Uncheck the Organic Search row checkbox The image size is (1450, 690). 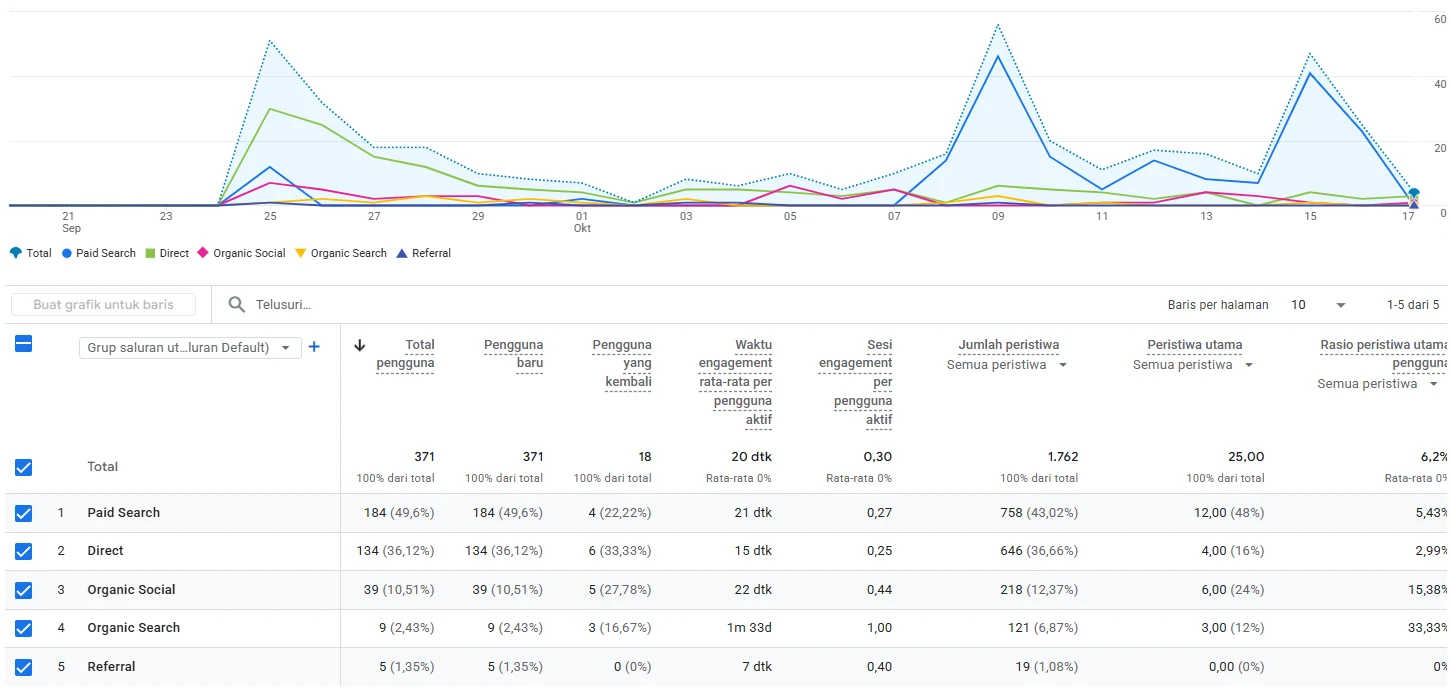pos(23,628)
